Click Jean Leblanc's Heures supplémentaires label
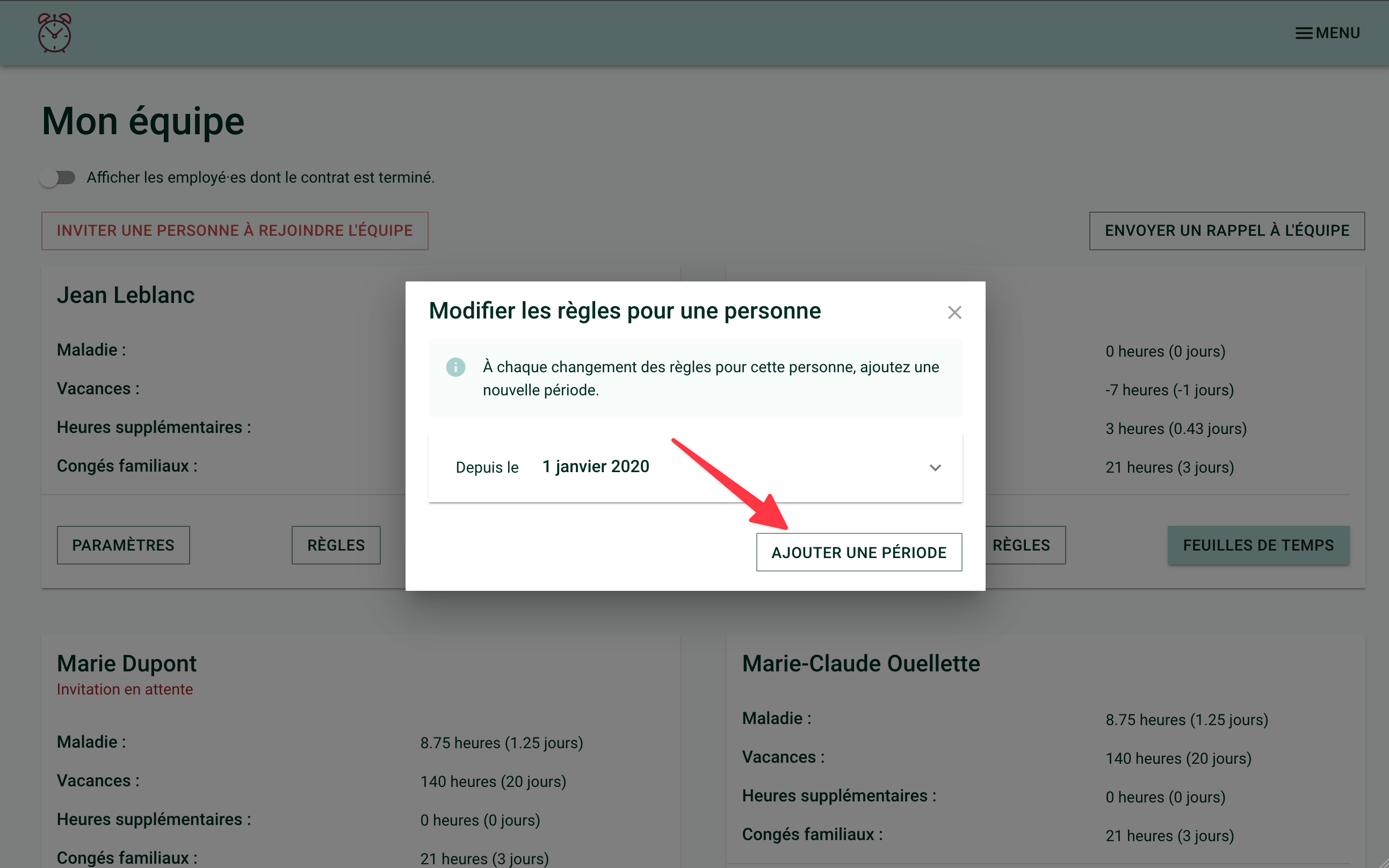 click(x=154, y=428)
